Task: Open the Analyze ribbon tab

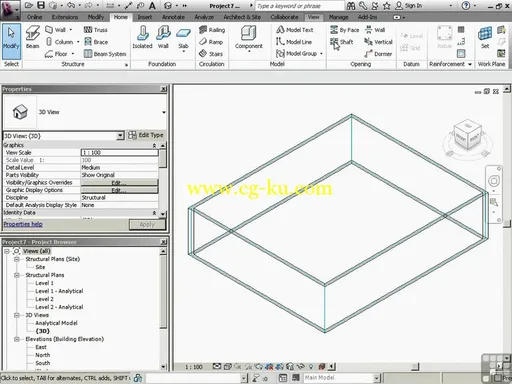Action: (x=204, y=17)
